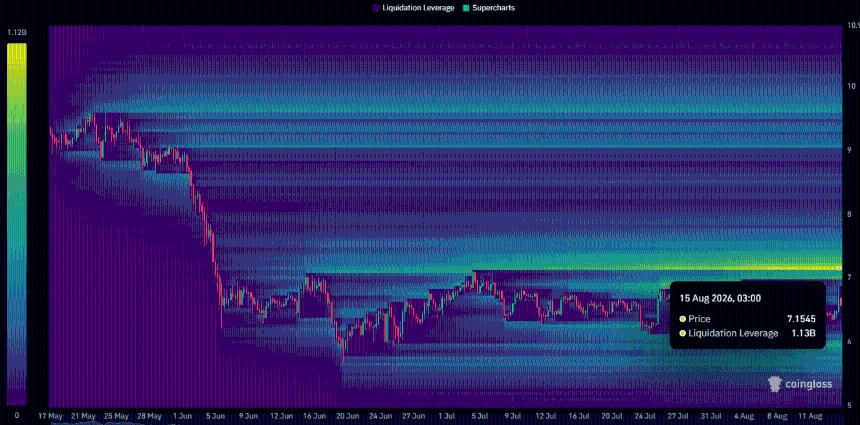The image size is (860, 425).
Task: Click the 8 Aug date axis label
Action: [778, 417]
